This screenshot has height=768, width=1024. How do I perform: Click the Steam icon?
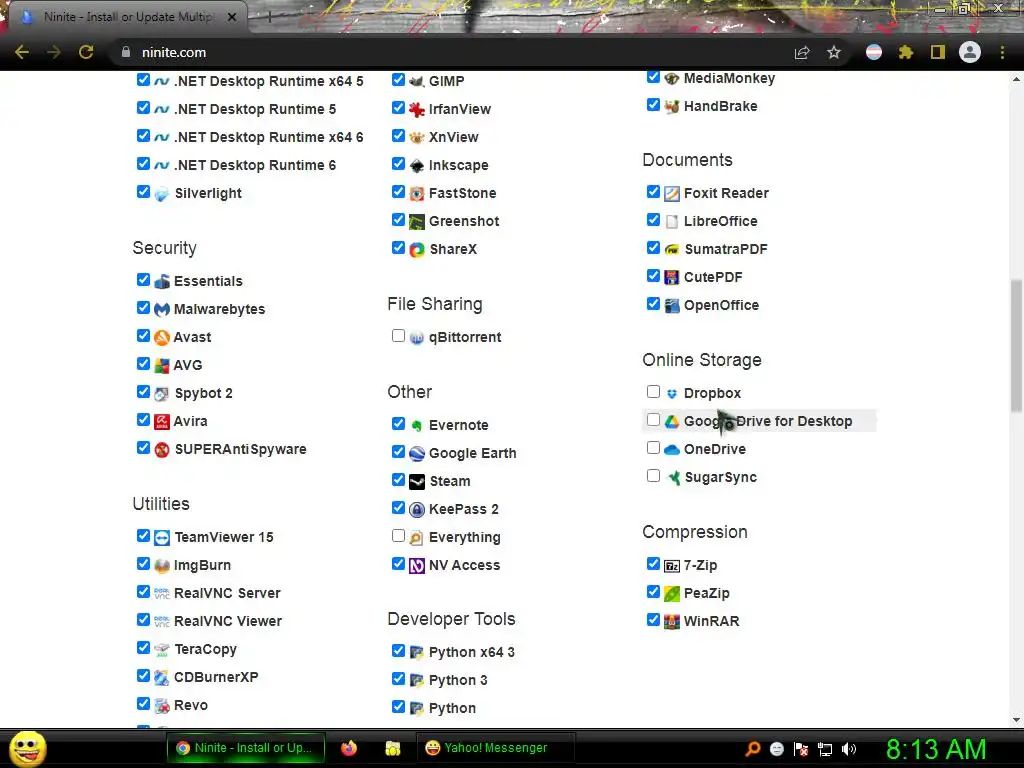pos(416,481)
